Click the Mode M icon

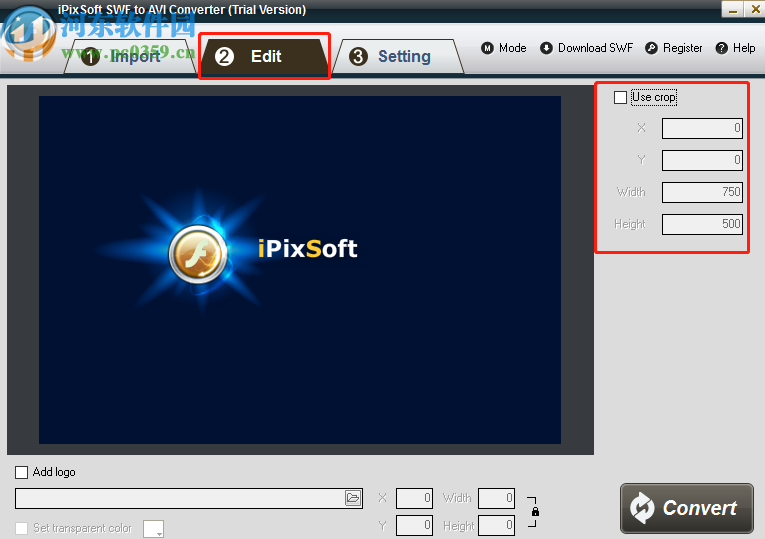tap(487, 48)
